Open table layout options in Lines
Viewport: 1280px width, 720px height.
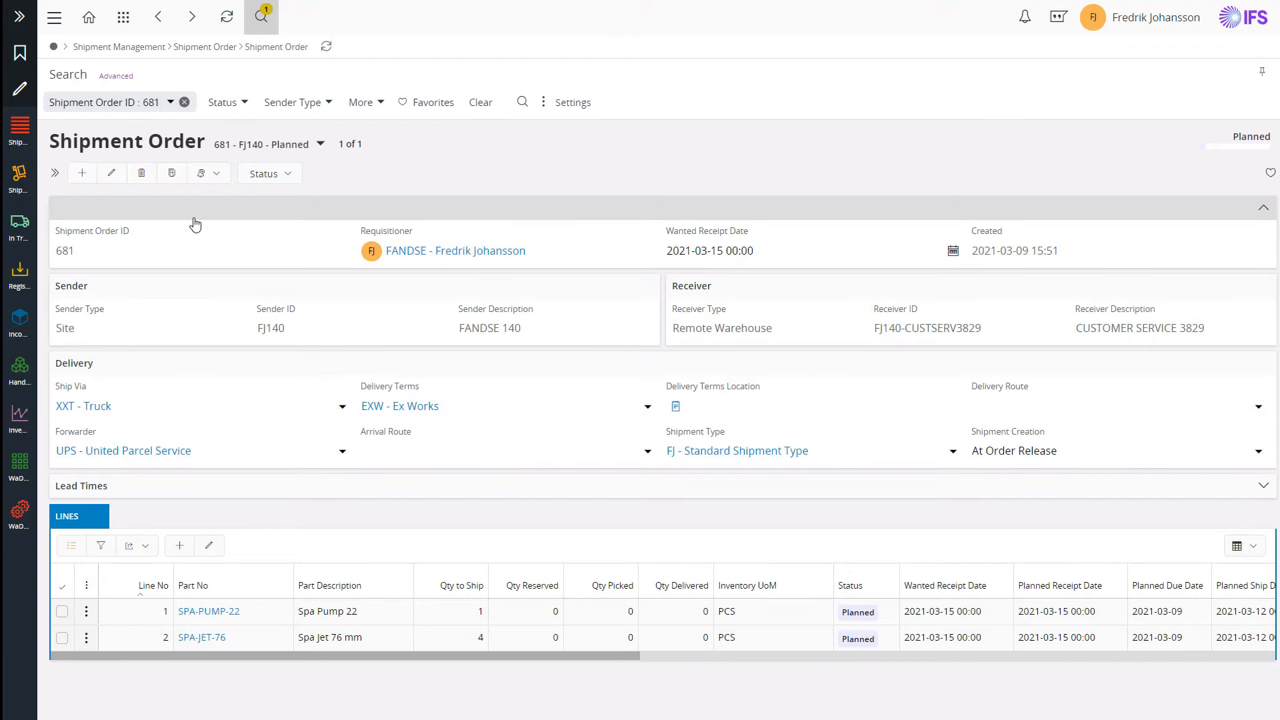click(x=1244, y=545)
